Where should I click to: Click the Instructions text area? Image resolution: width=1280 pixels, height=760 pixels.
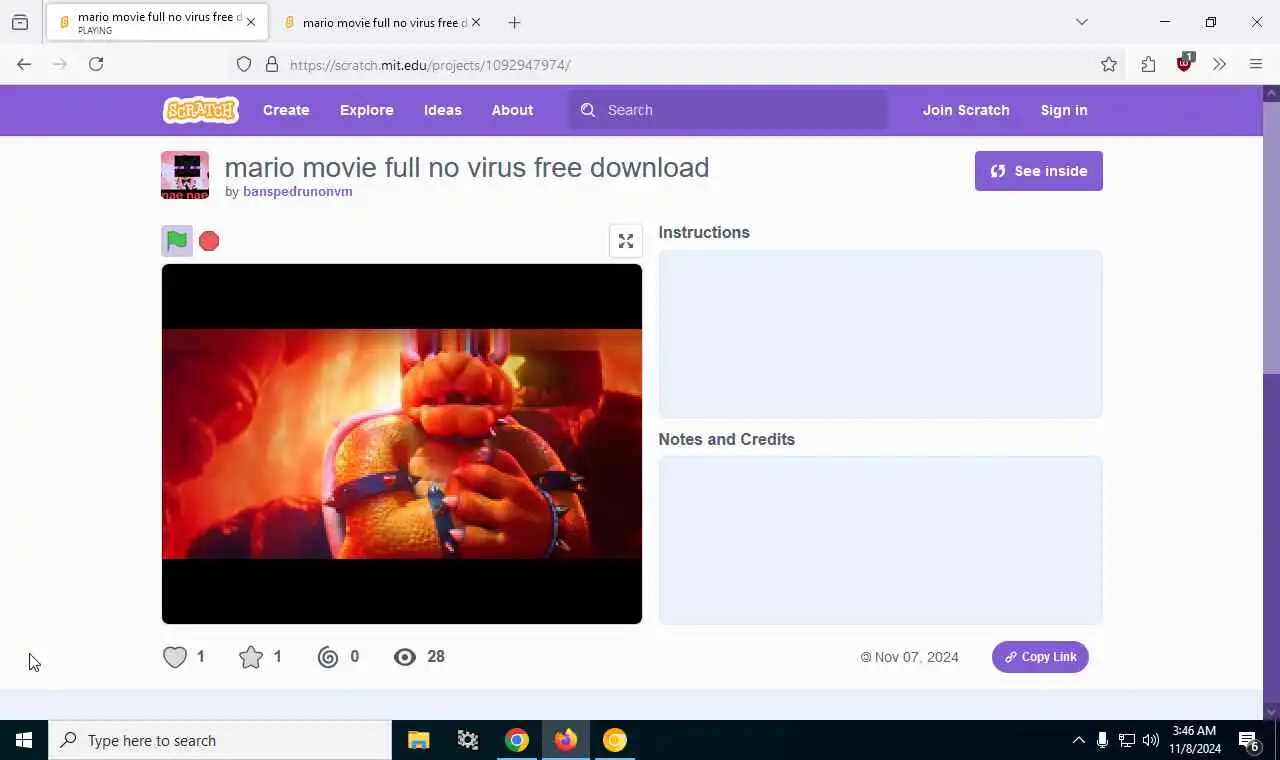point(880,334)
